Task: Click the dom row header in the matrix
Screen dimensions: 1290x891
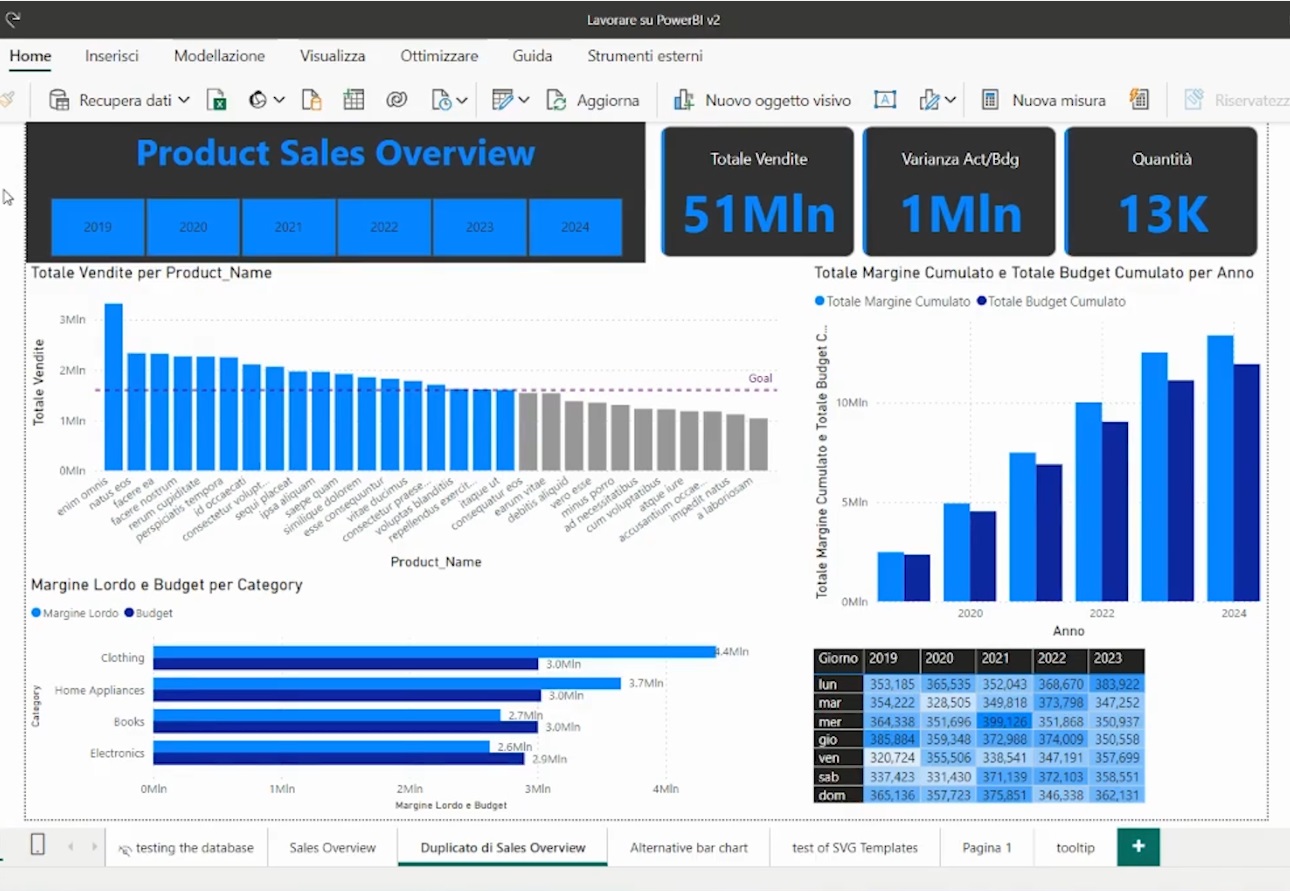Action: (839, 795)
